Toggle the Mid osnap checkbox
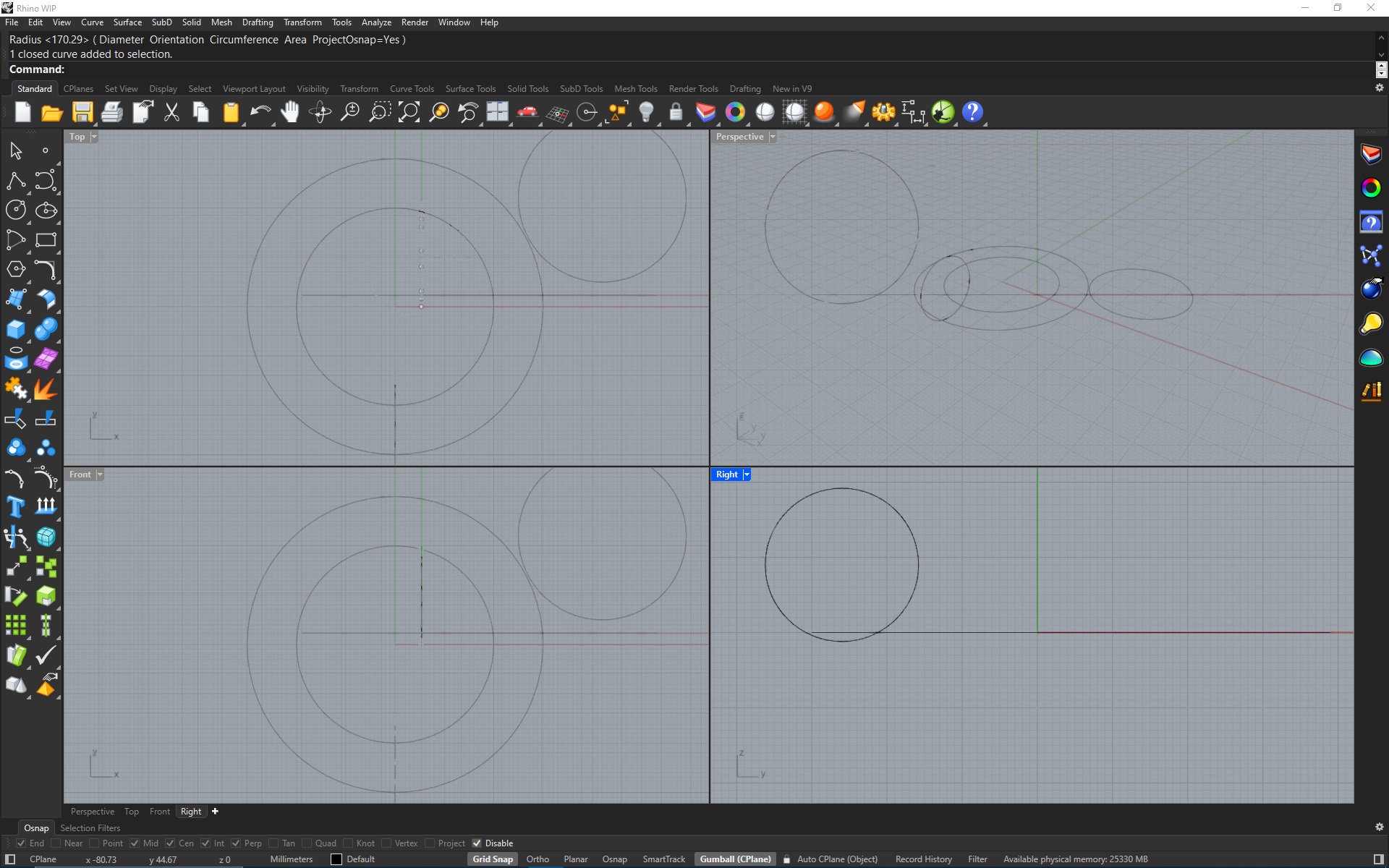The width and height of the screenshot is (1389, 868). [135, 843]
